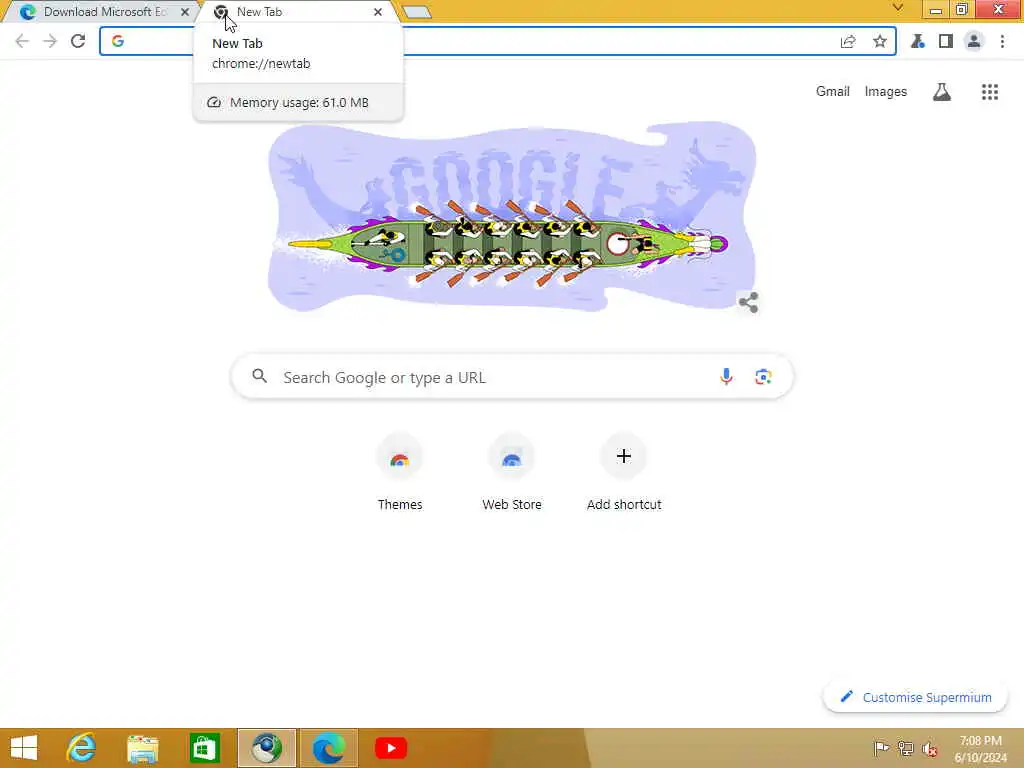Go forward using the forward arrow
This screenshot has width=1024, height=768.
pos(50,41)
